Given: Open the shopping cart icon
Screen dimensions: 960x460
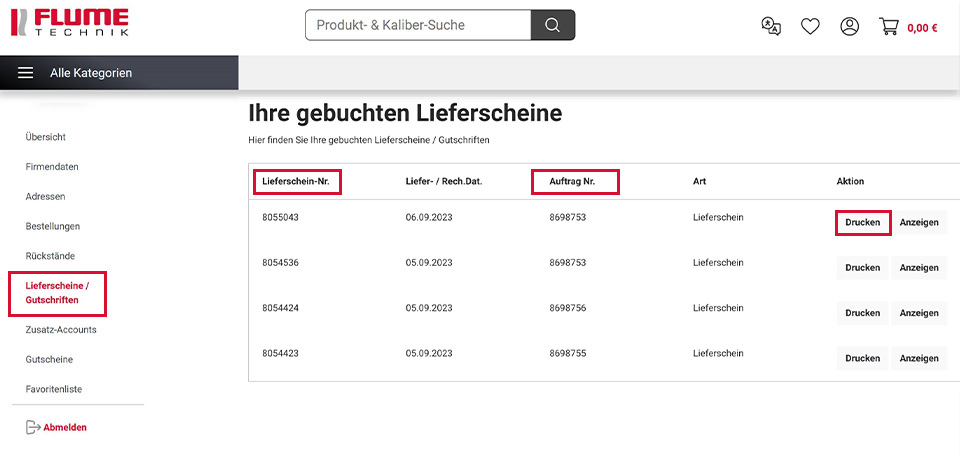Looking at the screenshot, I should (x=889, y=27).
